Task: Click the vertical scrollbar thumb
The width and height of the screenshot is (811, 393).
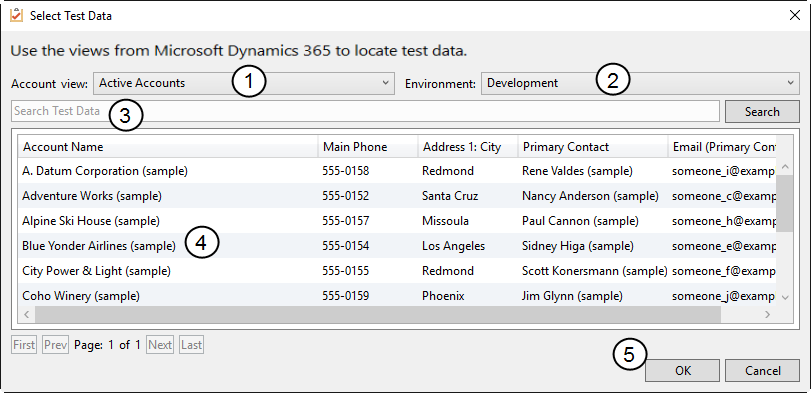Action: click(x=785, y=203)
